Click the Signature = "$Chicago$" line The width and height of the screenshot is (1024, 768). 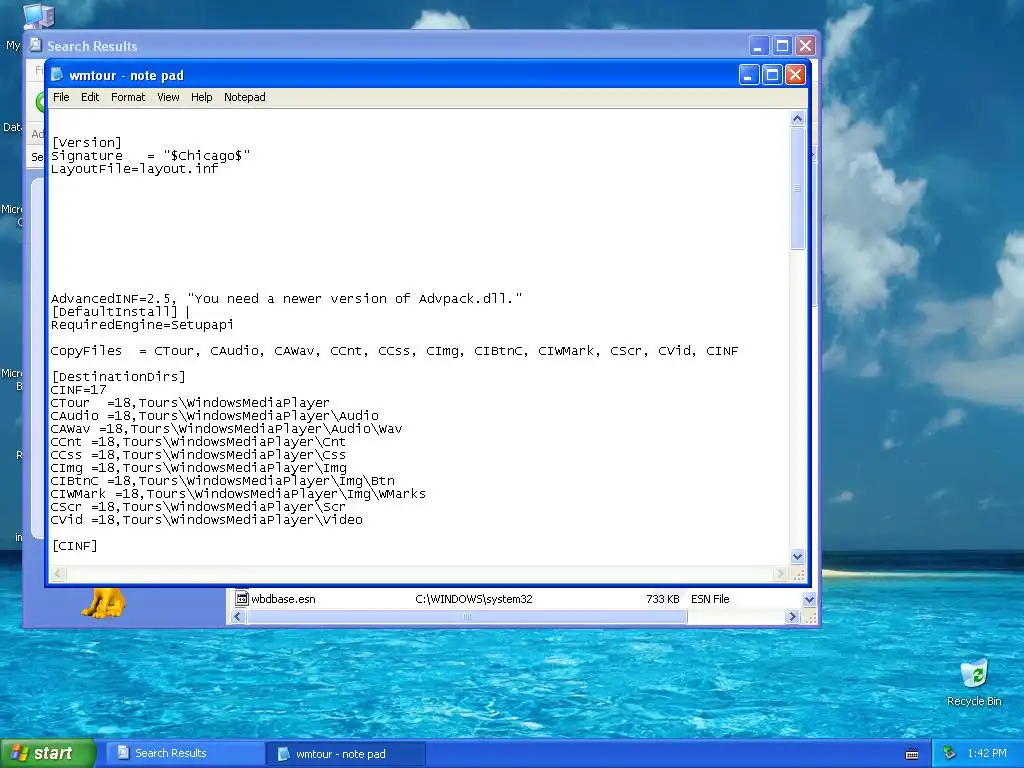[x=150, y=155]
